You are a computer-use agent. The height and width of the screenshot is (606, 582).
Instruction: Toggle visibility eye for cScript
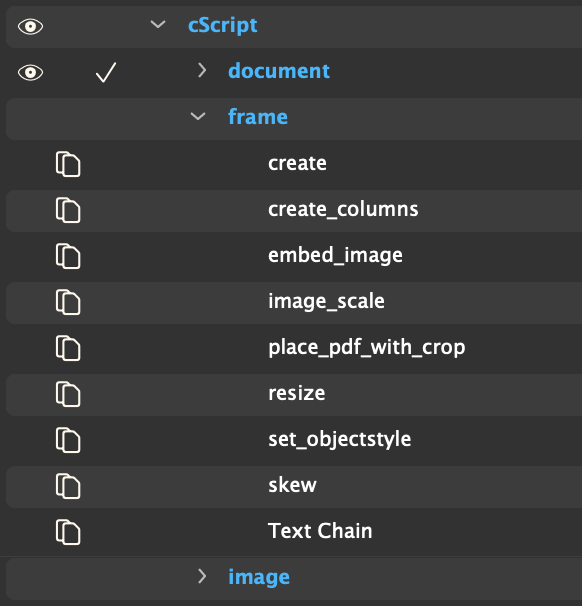[31, 27]
